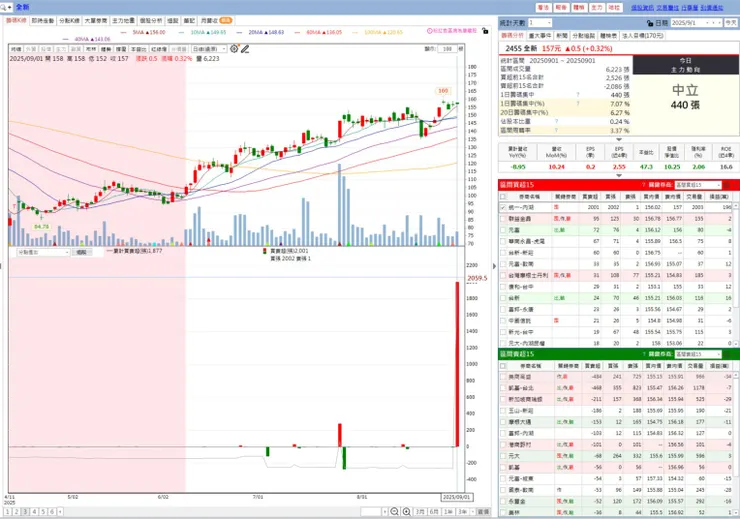This screenshot has width=740, height=519.
Task: Click the 6月 range button below chart
Action: click(434, 511)
